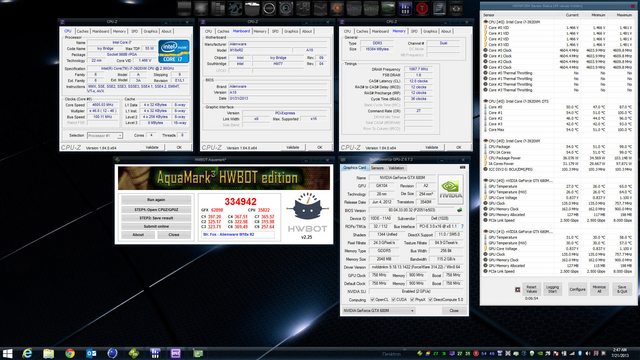Click the rightmost green taskbar application icon
Image resolution: width=640 pixels, height=360 pixels.
(x=198, y=353)
